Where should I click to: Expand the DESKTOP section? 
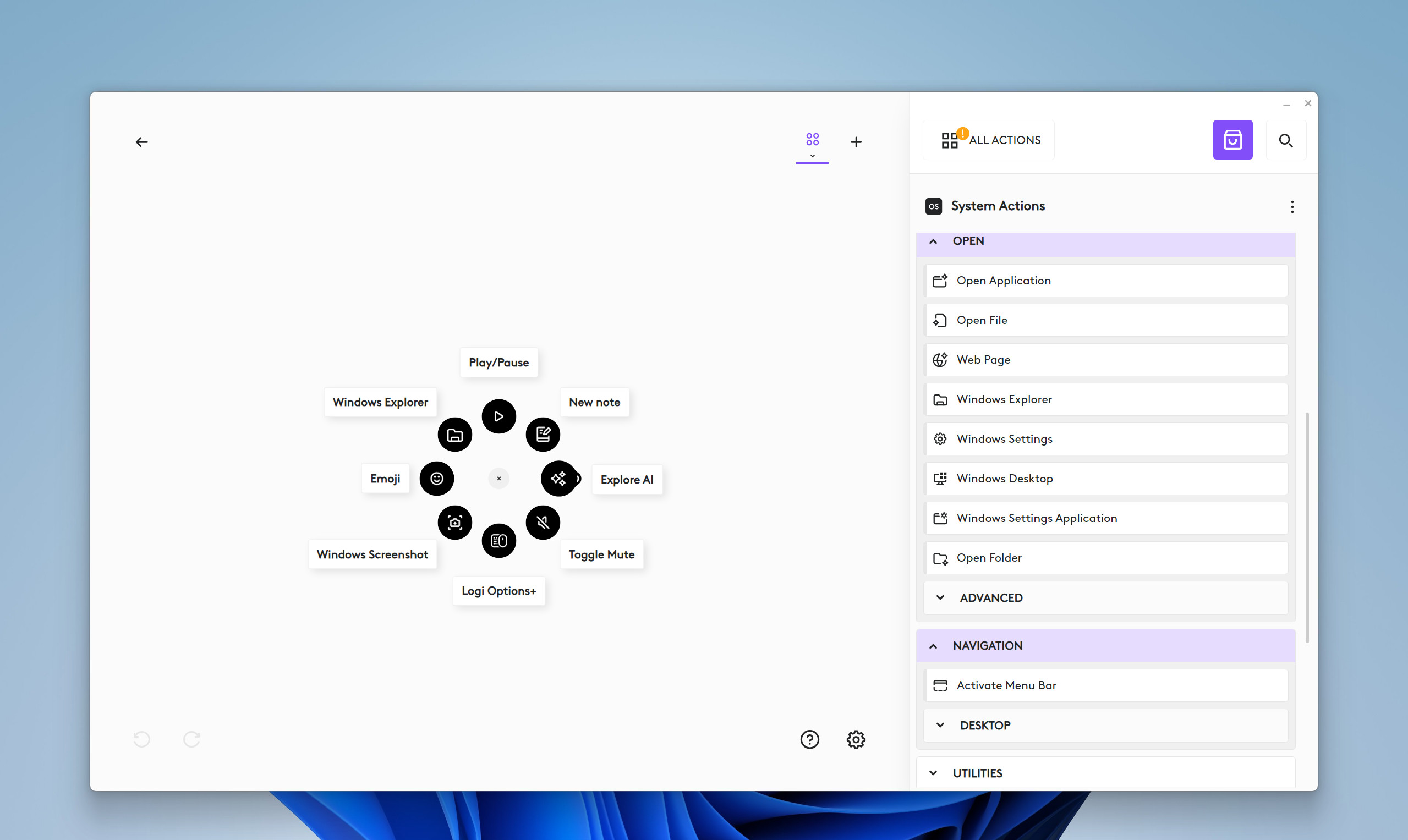[1106, 725]
